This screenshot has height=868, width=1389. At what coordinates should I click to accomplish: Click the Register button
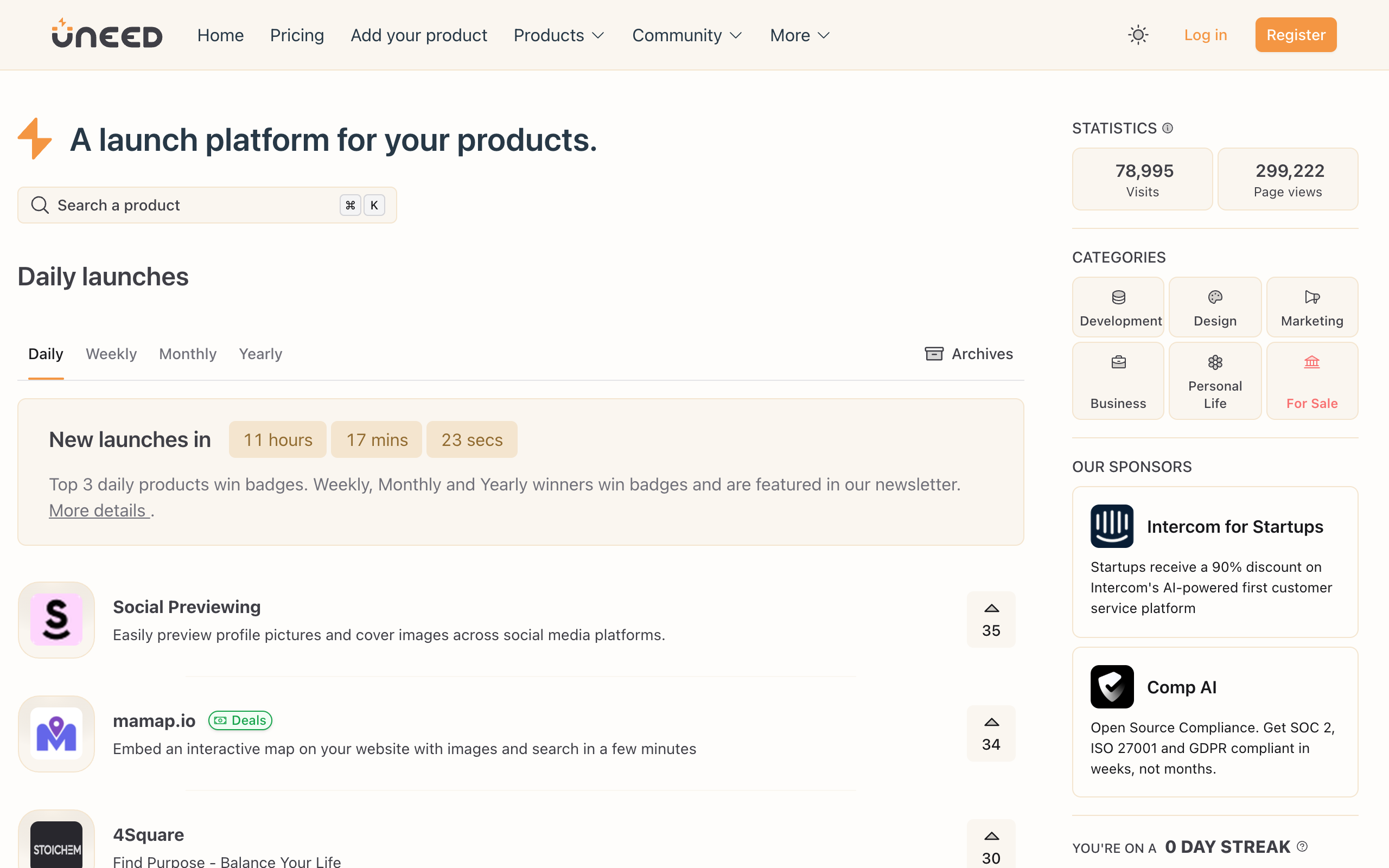(1296, 35)
